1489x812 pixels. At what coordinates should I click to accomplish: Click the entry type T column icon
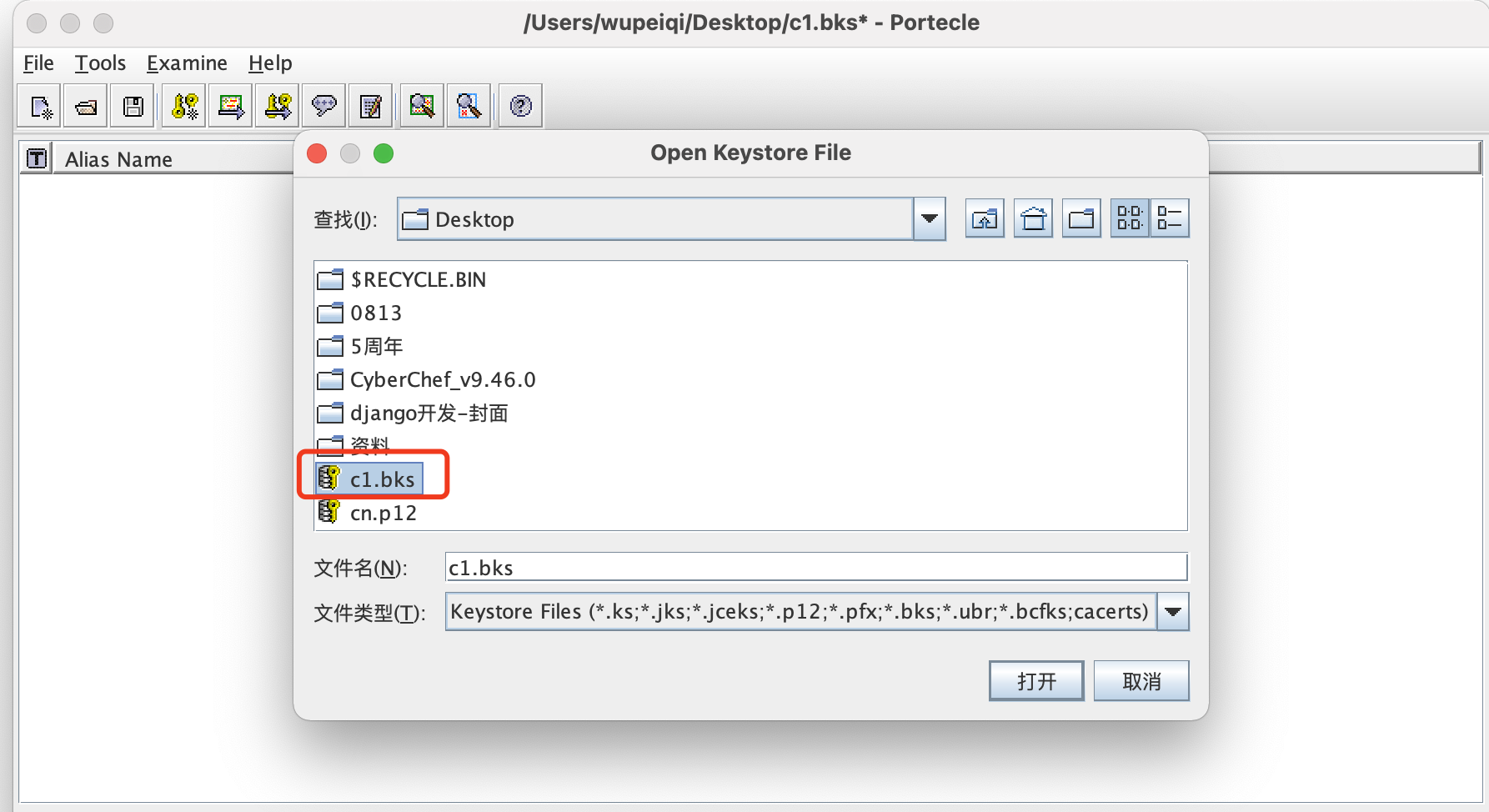(x=37, y=158)
